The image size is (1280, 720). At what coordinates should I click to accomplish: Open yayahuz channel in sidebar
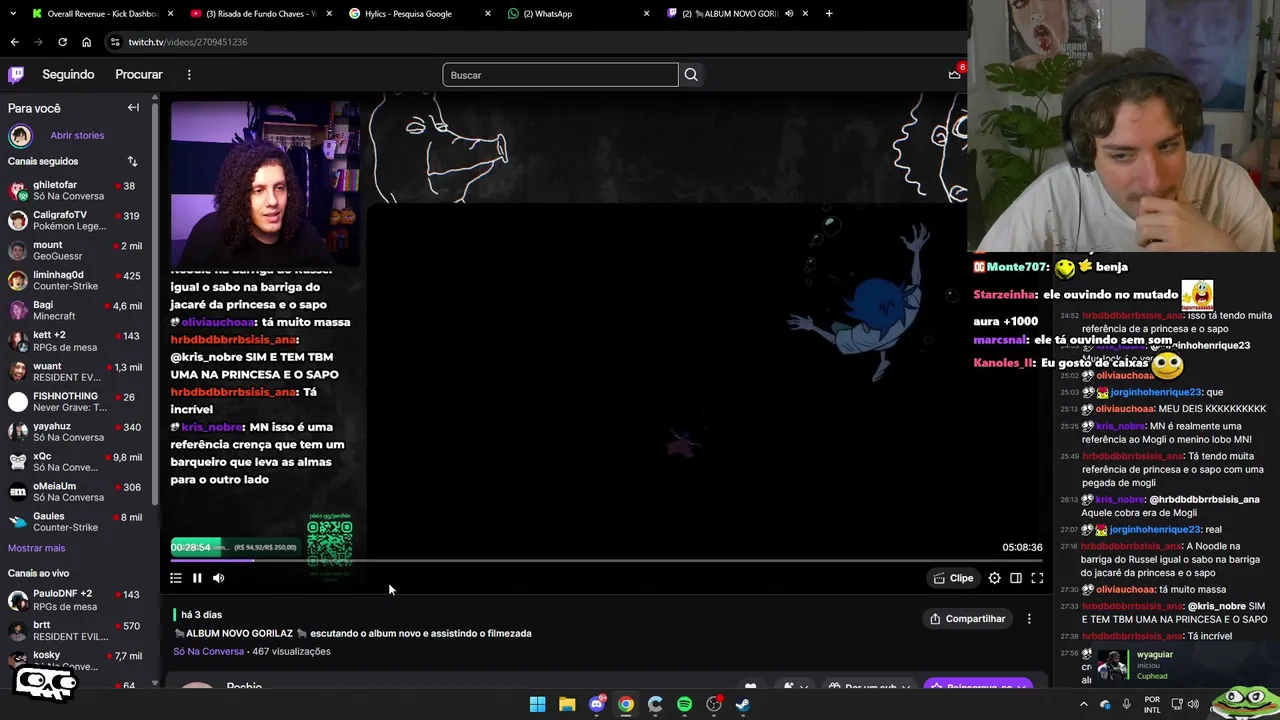76,432
